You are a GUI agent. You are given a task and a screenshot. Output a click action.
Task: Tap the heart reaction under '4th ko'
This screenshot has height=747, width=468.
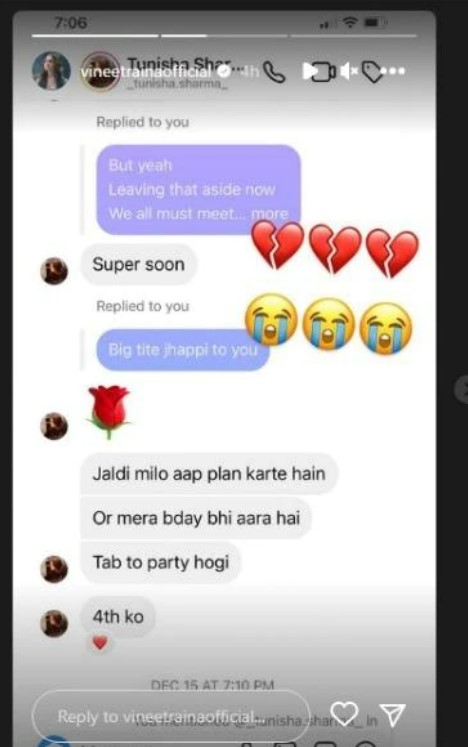[x=100, y=643]
